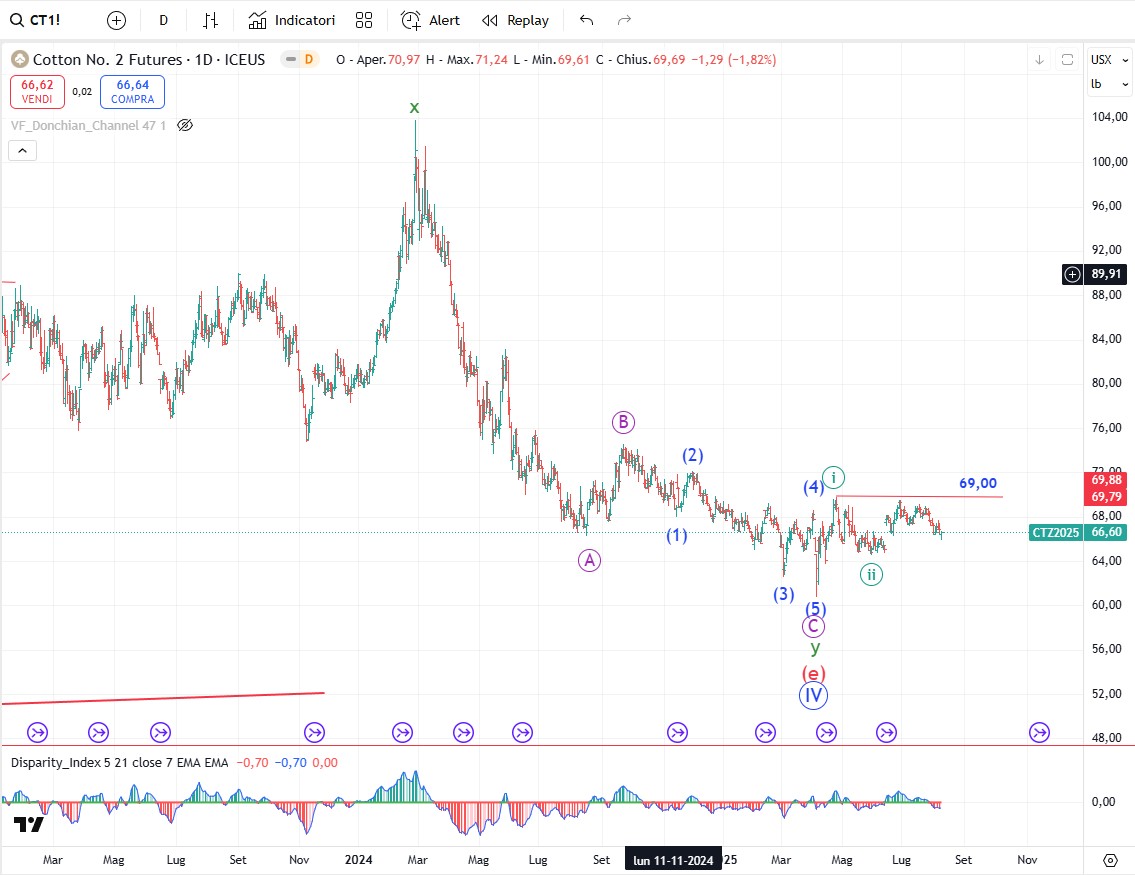Click the TradingView logo on the chart

(x=28, y=824)
